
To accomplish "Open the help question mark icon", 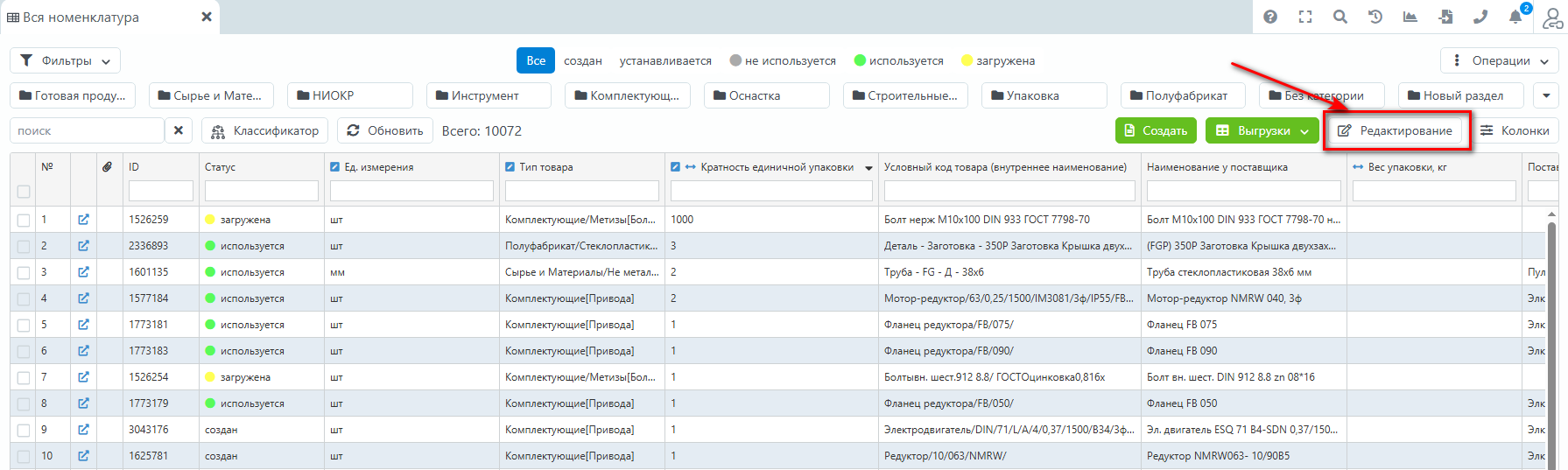I will [x=1270, y=17].
